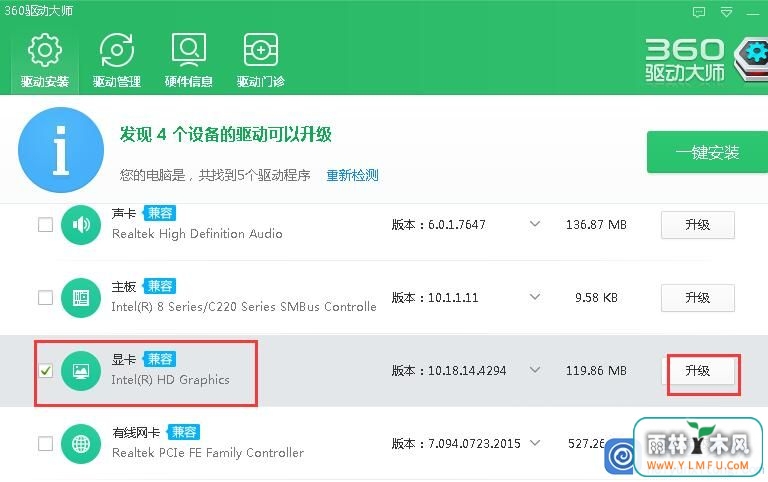
Task: Click the 兼容 tag beside 有线网卡
Action: pyautogui.click(x=184, y=432)
